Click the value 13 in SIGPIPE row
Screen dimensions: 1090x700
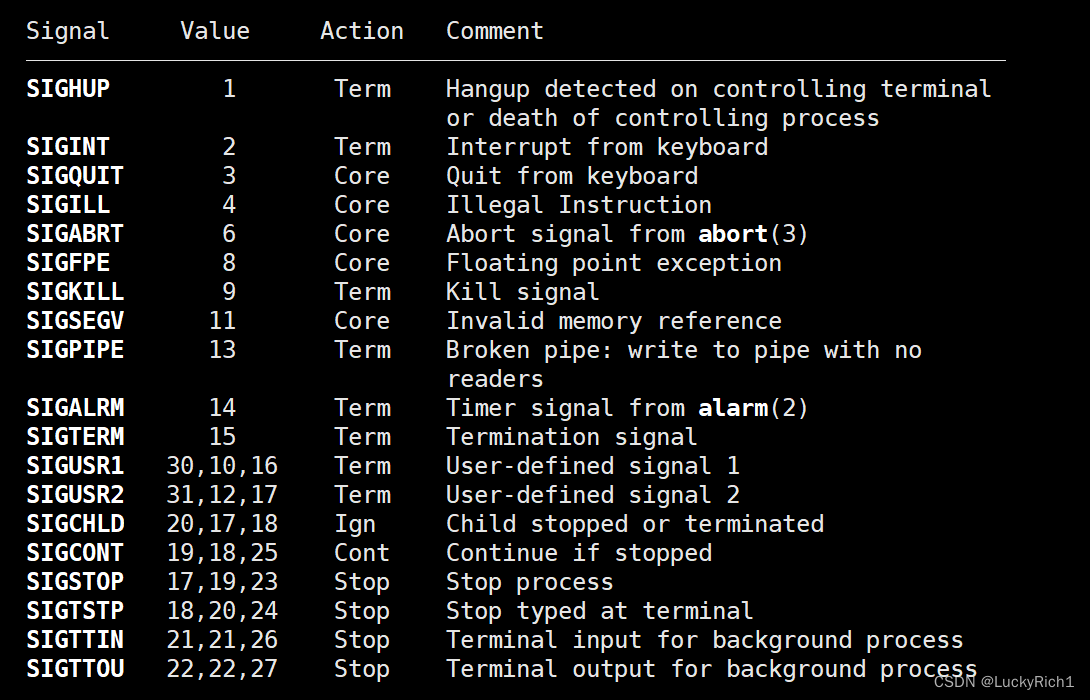(222, 350)
